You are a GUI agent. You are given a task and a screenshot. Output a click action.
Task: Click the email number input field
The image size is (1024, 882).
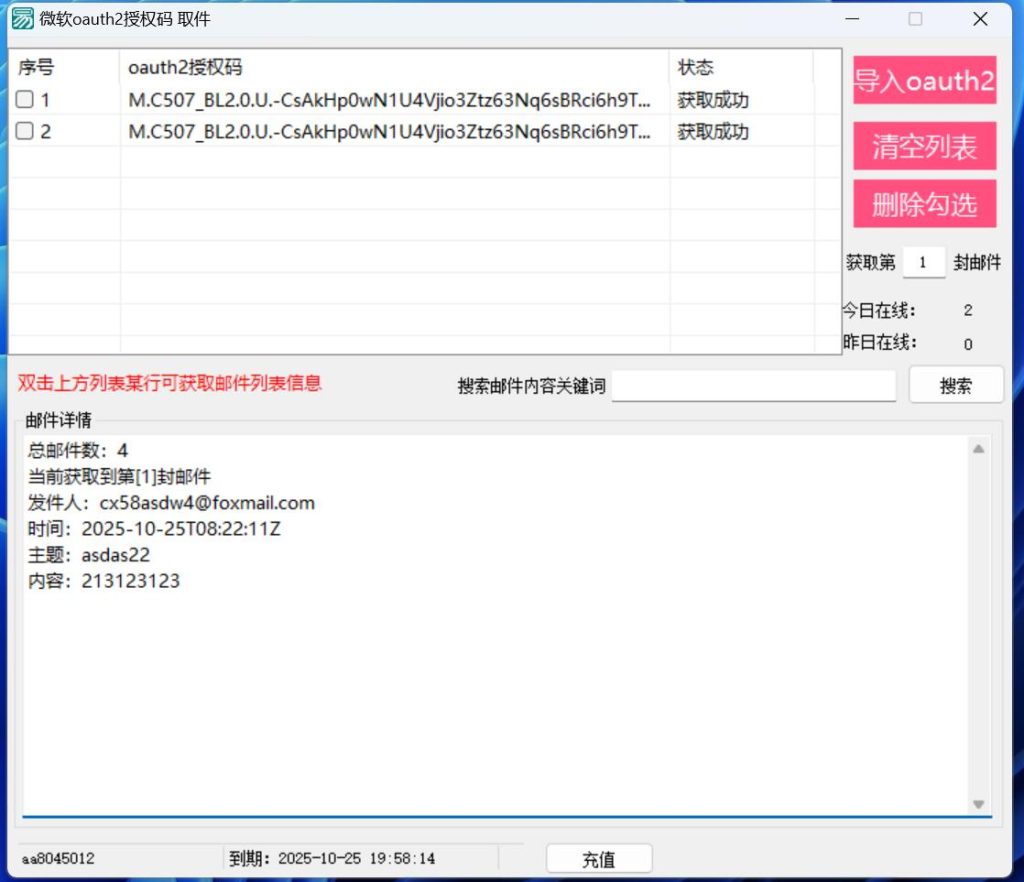(x=923, y=263)
